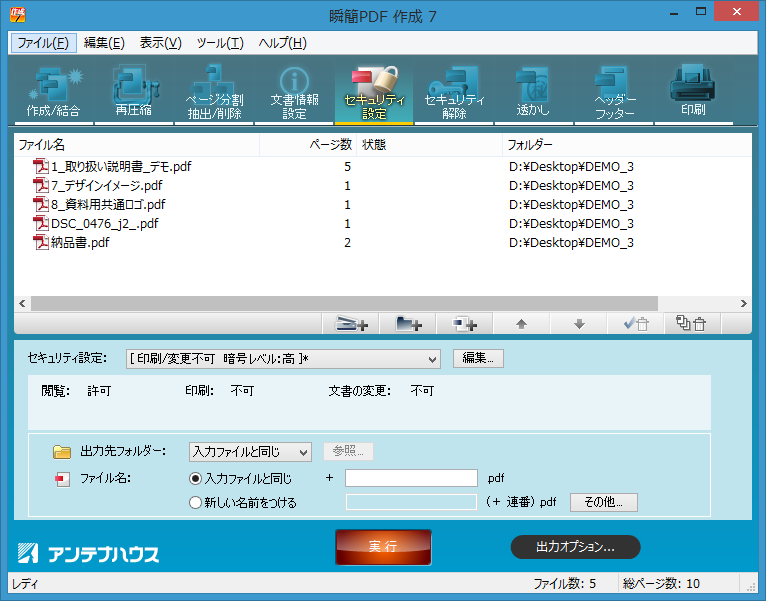This screenshot has height=601, width=766.
Task: Click page count 2 of 納品書.pdf
Action: (x=347, y=243)
